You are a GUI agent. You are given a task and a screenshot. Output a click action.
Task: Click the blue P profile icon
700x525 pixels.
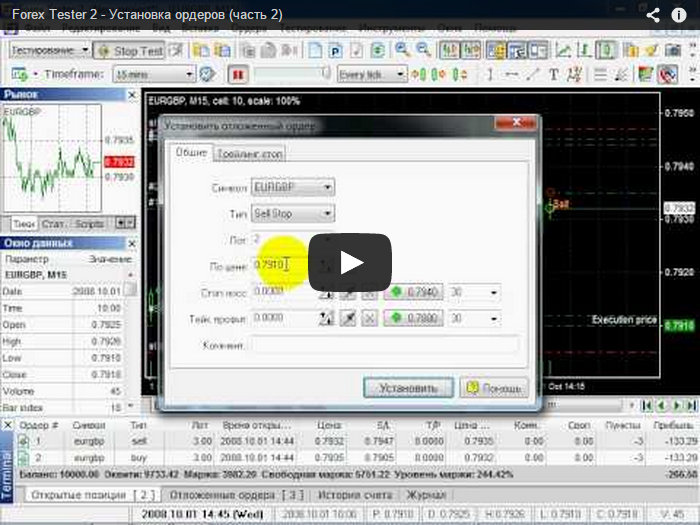click(335, 50)
